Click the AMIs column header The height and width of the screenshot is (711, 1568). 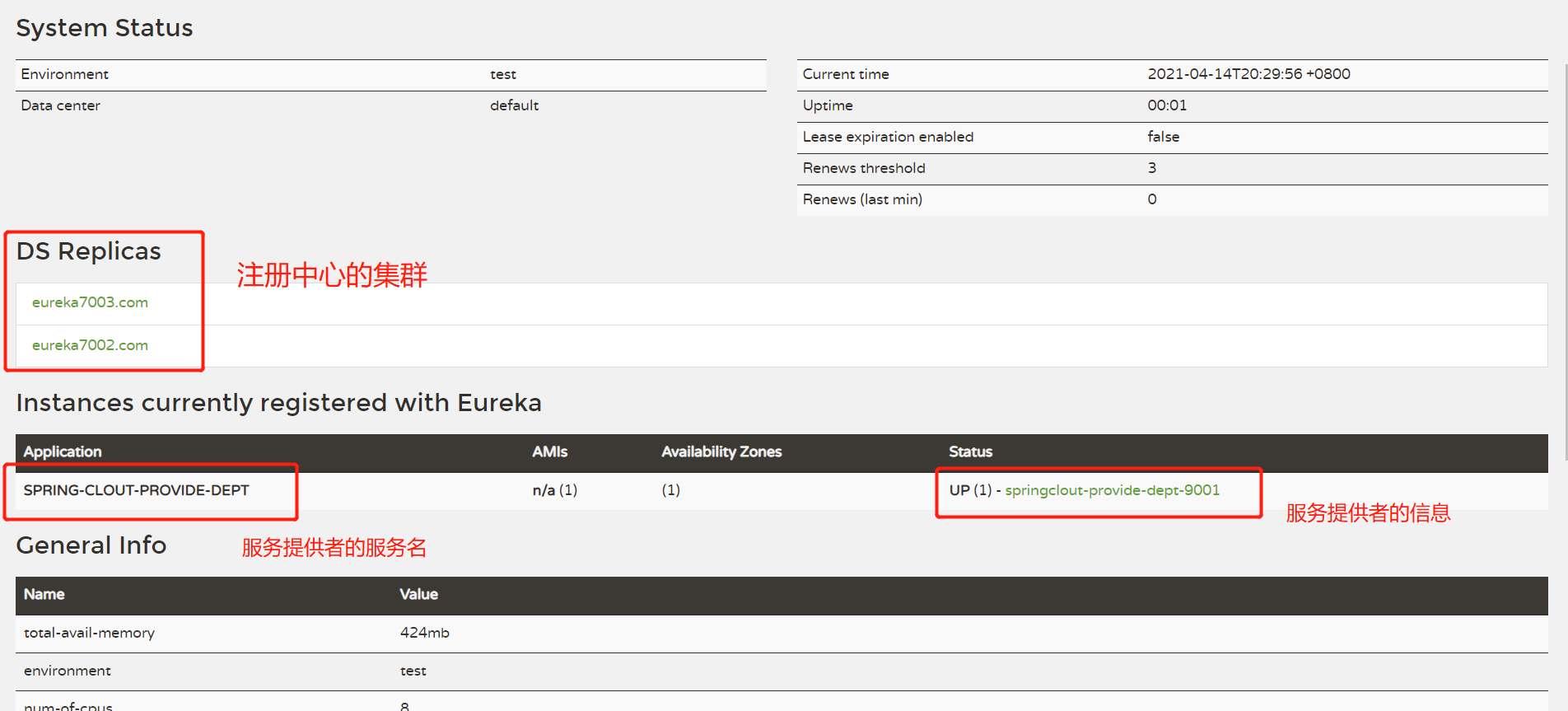click(x=550, y=451)
